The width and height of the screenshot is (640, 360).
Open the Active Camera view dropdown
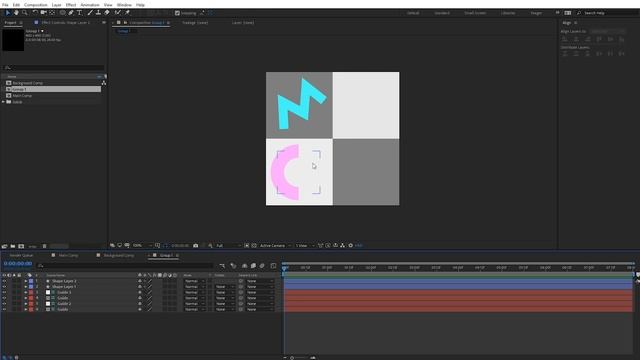(x=275, y=246)
